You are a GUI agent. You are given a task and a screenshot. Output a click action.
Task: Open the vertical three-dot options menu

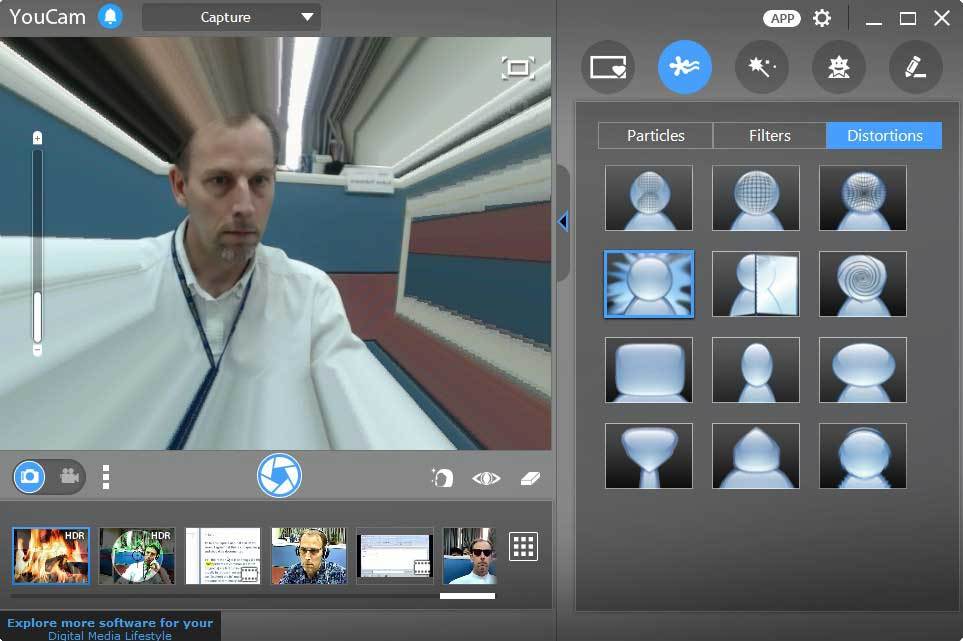click(105, 477)
